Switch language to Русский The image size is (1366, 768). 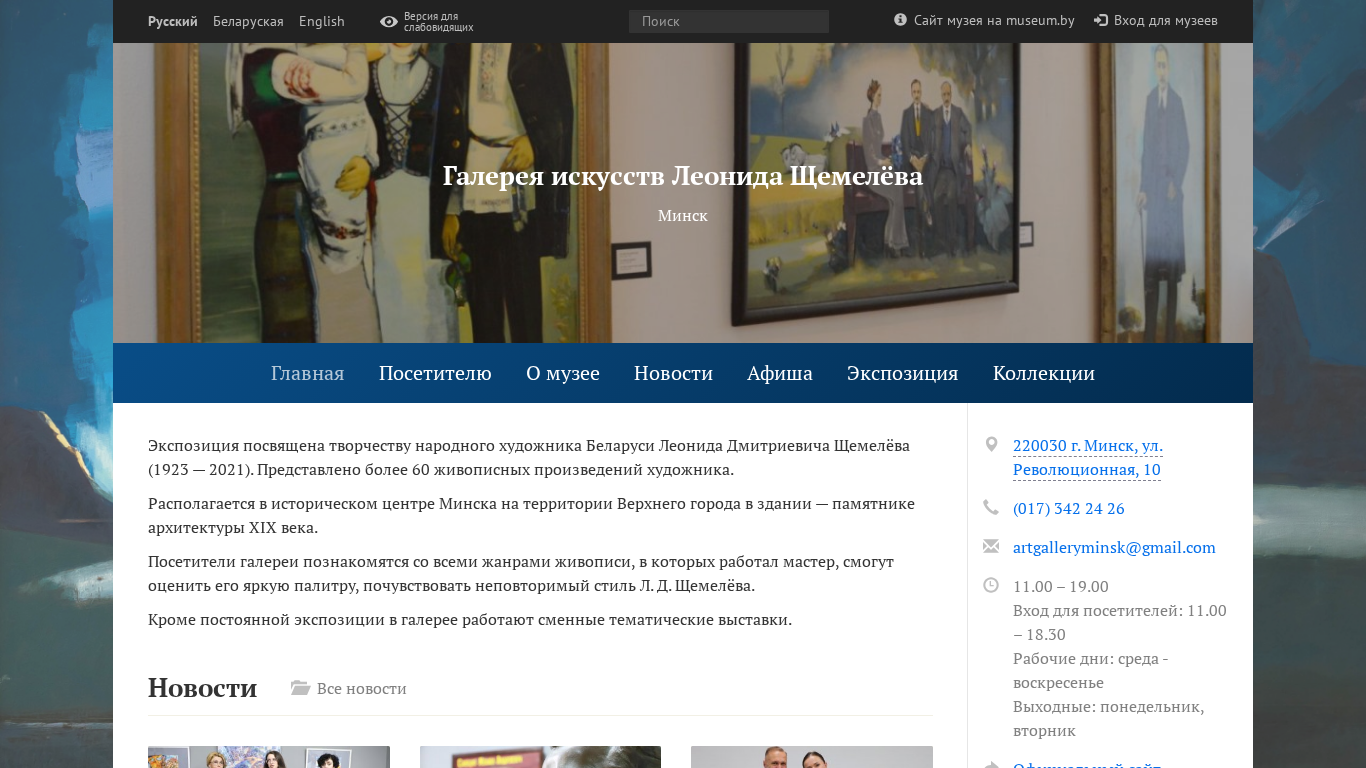click(173, 21)
